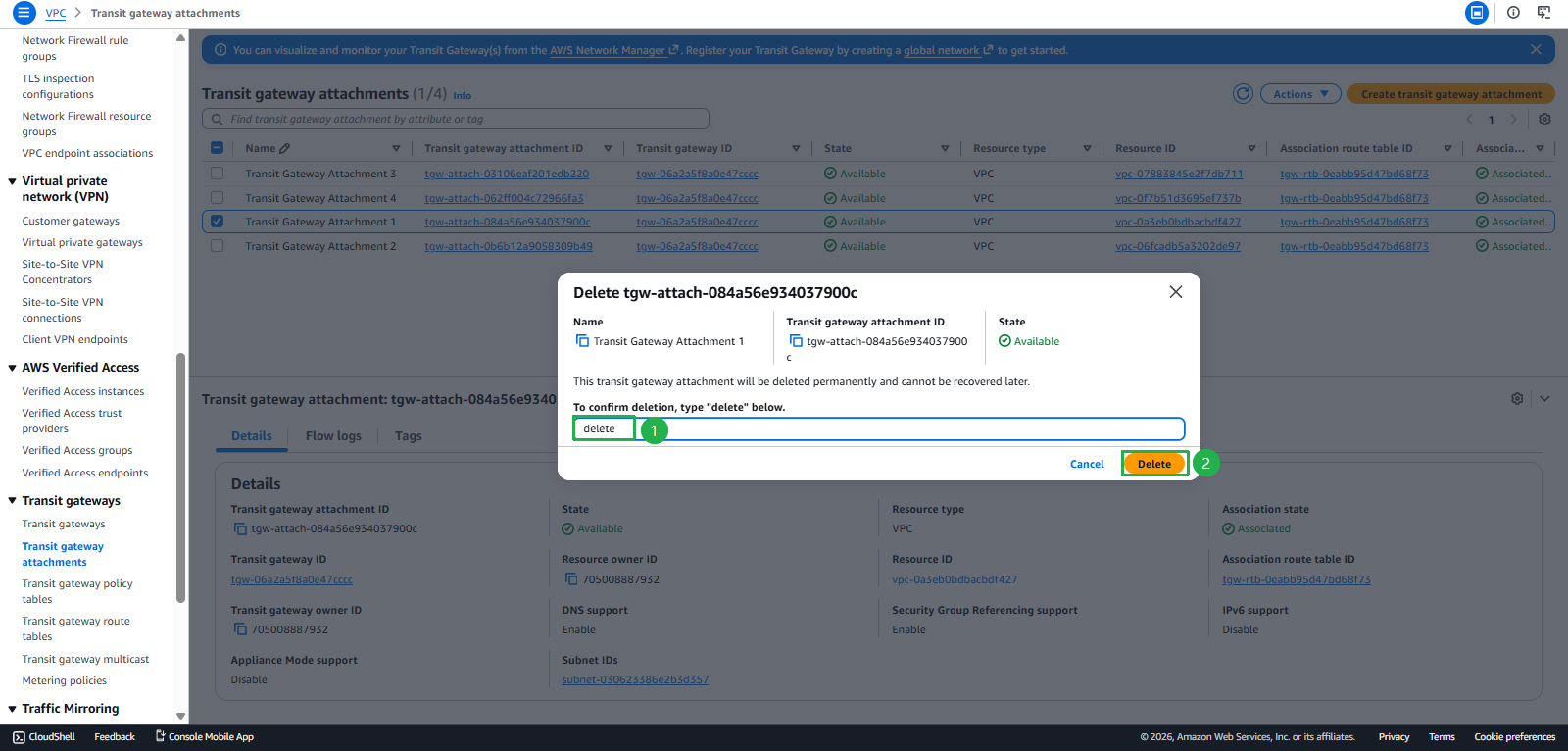
Task: Sort by Name column arrow
Action: 396,149
